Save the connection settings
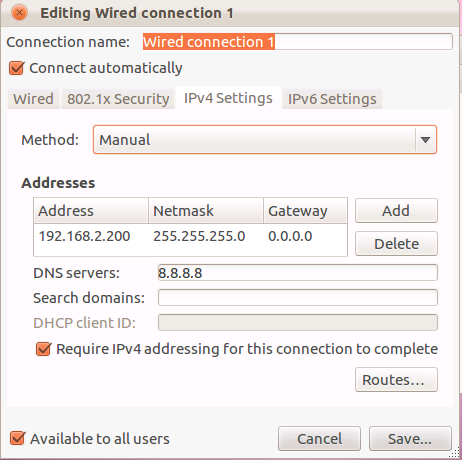 [410, 439]
